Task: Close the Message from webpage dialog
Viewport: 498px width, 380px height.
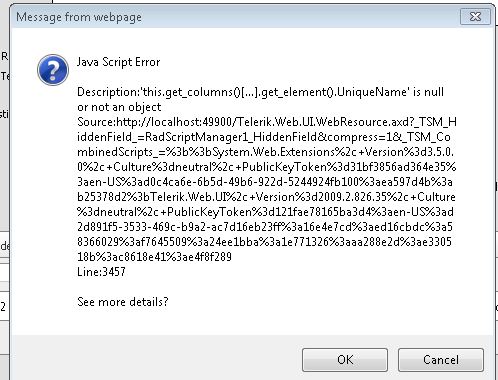Action: (475, 16)
